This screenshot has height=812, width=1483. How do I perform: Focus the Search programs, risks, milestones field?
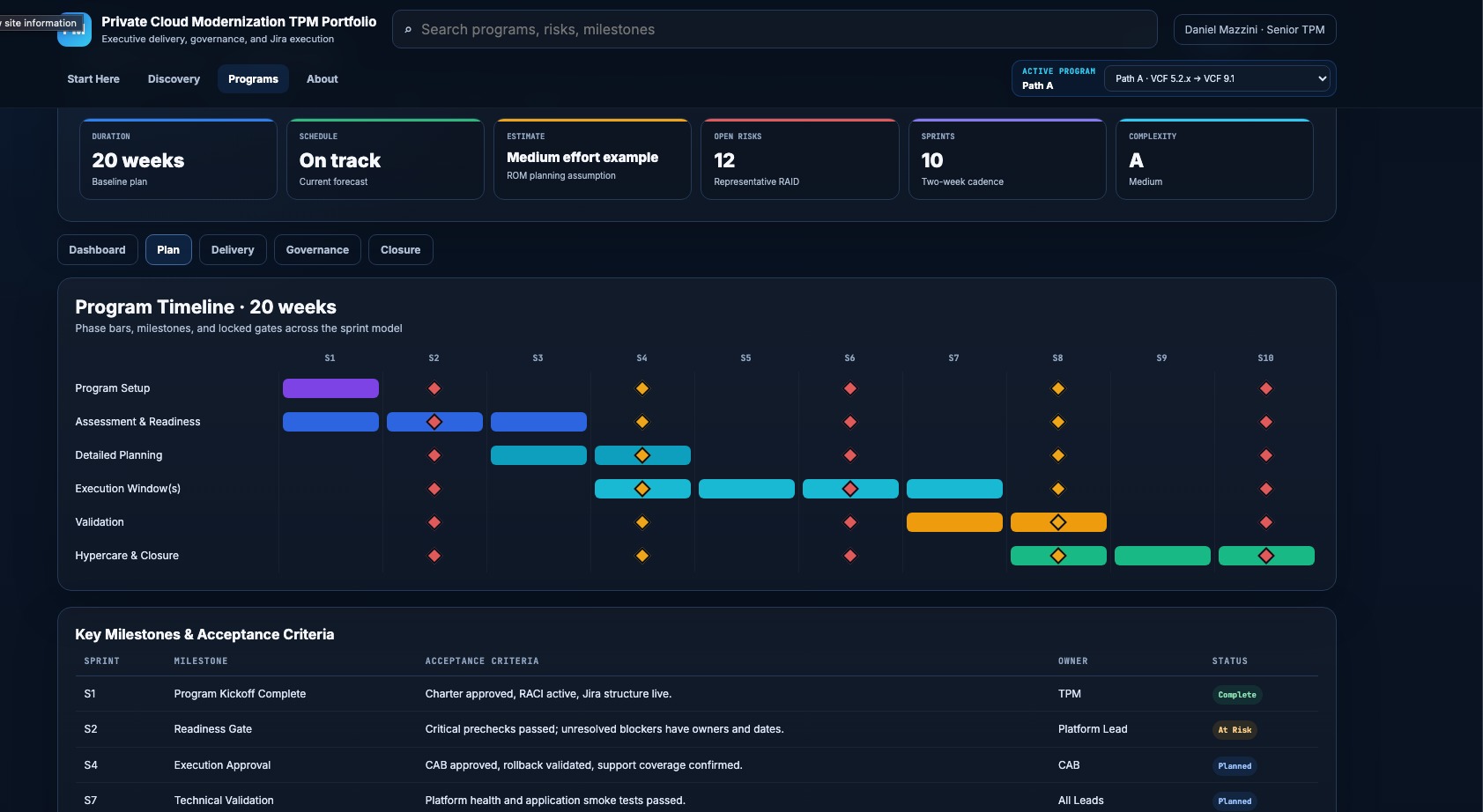(775, 29)
